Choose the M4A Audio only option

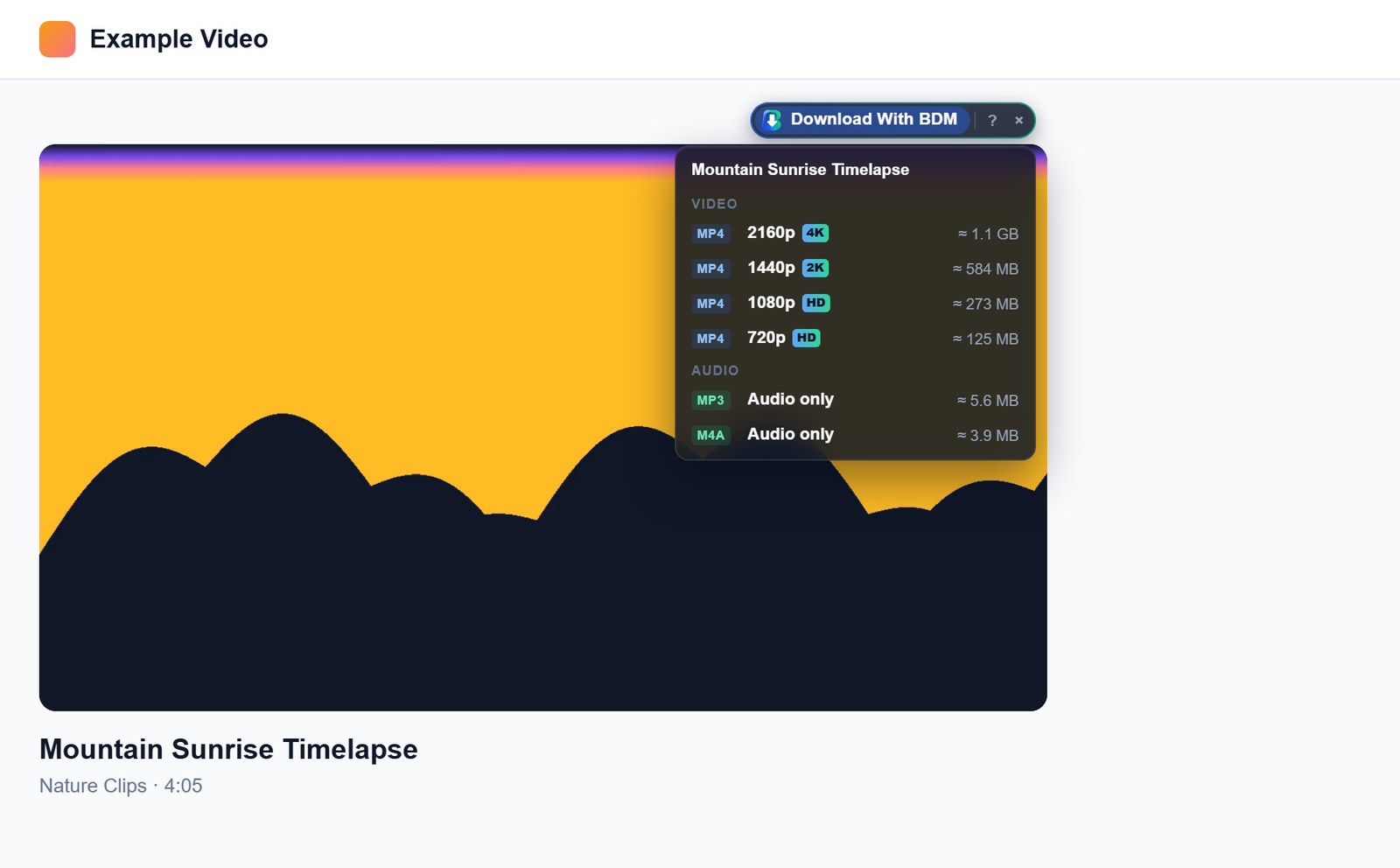[855, 435]
